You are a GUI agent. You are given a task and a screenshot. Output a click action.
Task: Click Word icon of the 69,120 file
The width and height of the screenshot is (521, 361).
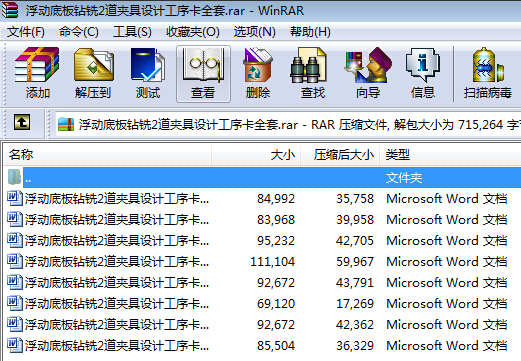pos(15,303)
